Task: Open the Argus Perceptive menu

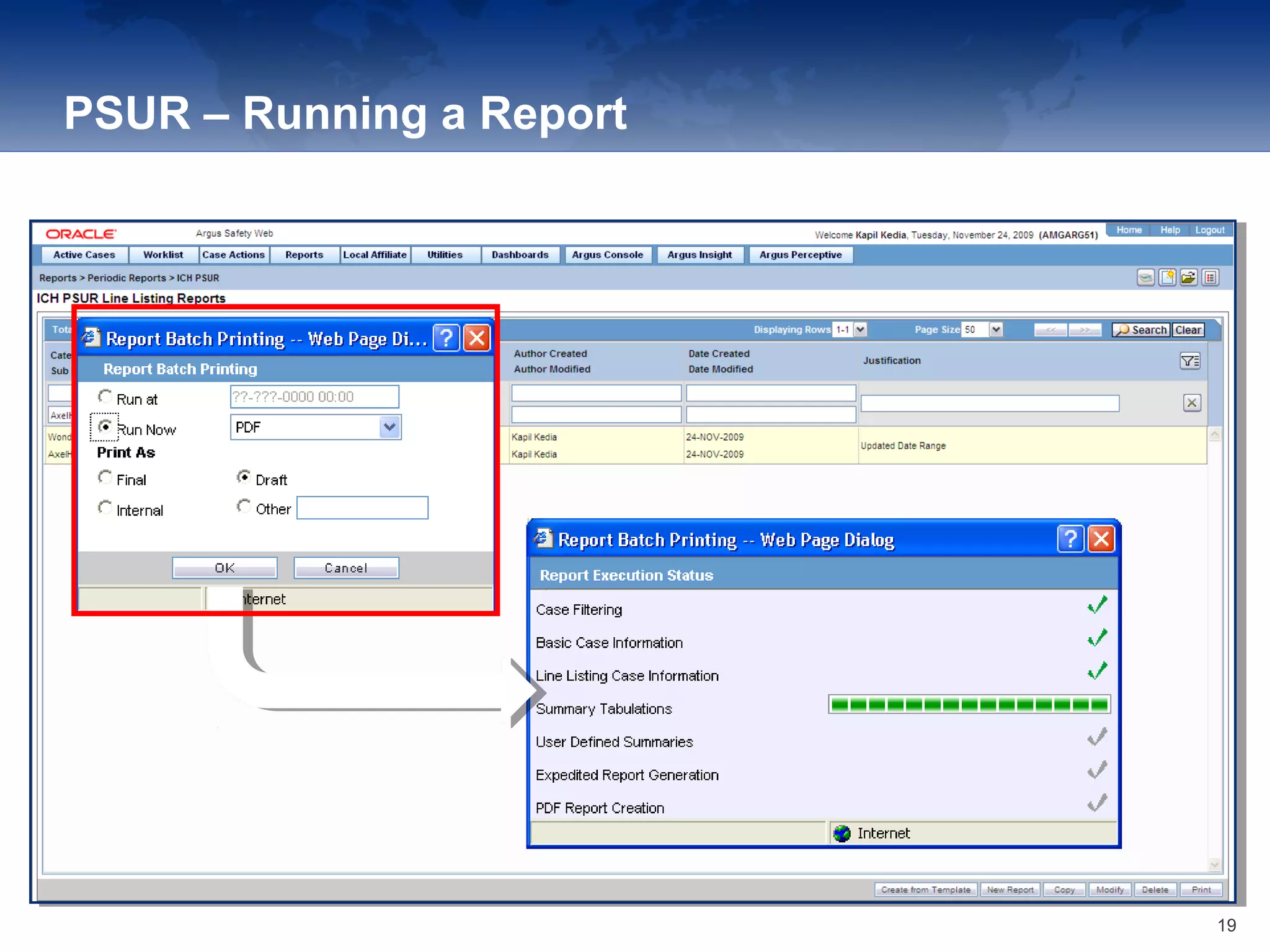Action: pos(801,255)
